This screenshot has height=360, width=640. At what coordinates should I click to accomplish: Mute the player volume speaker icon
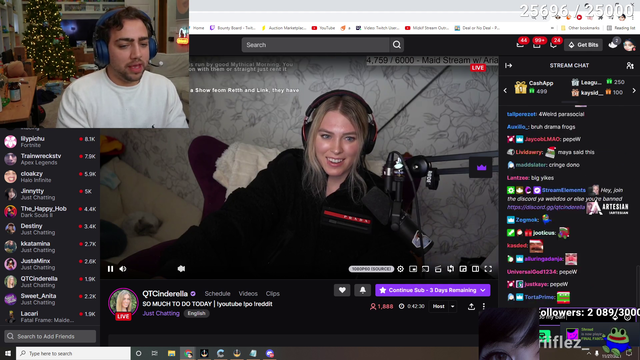click(123, 269)
